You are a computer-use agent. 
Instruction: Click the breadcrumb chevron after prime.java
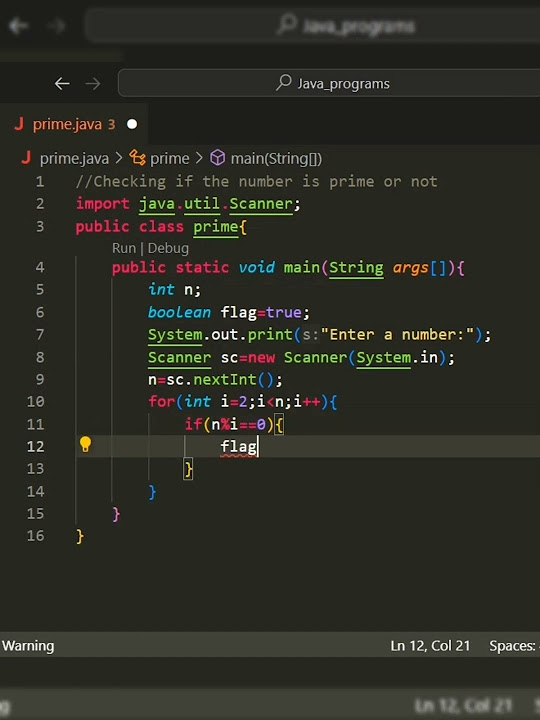[119, 158]
